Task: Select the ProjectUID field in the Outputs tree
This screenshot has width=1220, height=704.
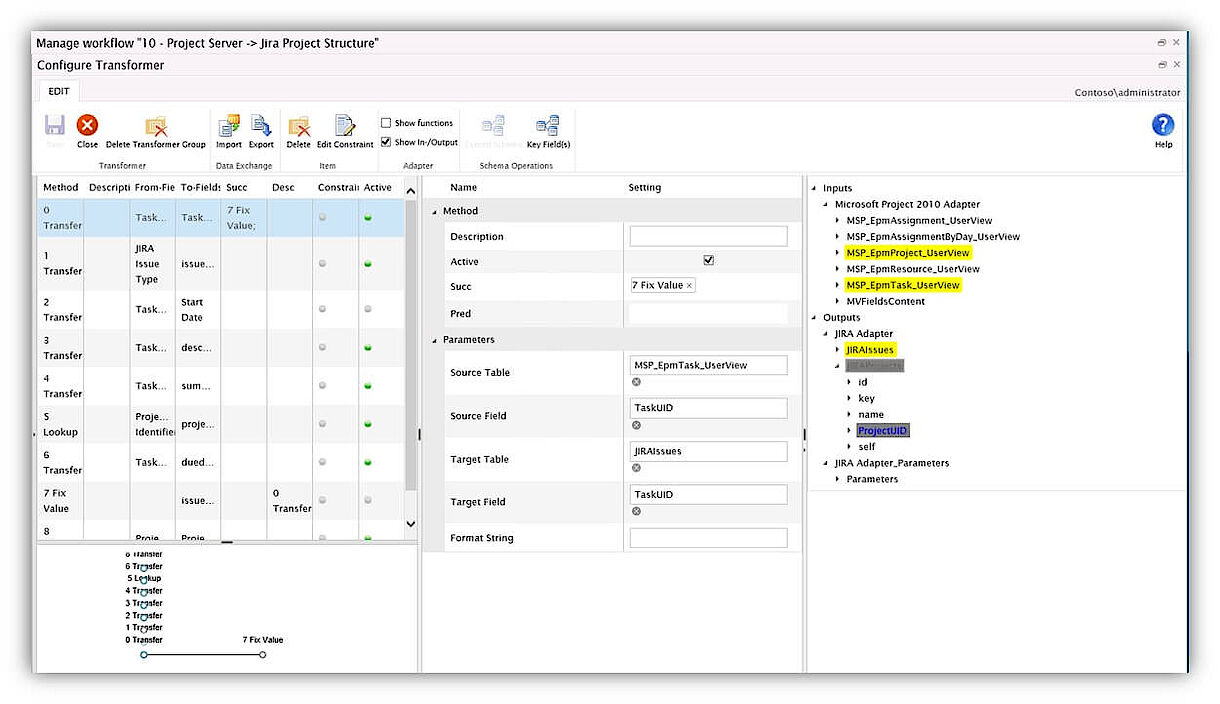Action: tap(883, 431)
